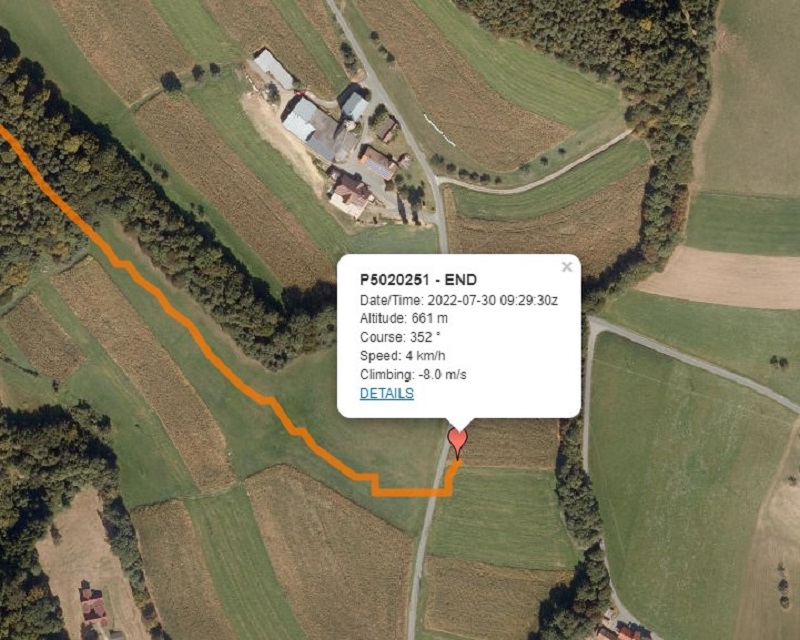Click the orange flight track line
Image resolution: width=800 pixels, height=640 pixels.
coord(204,344)
